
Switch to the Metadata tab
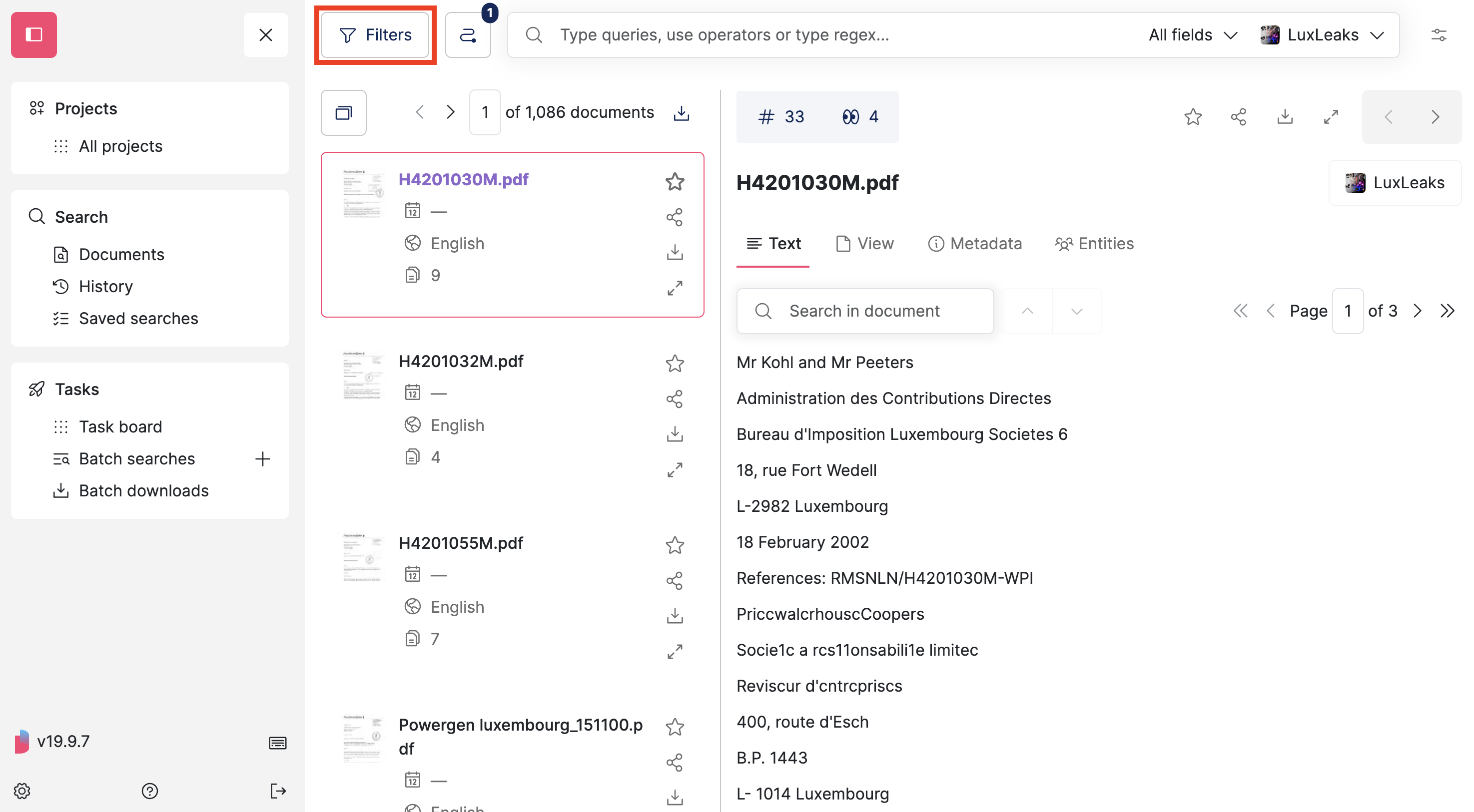[975, 244]
